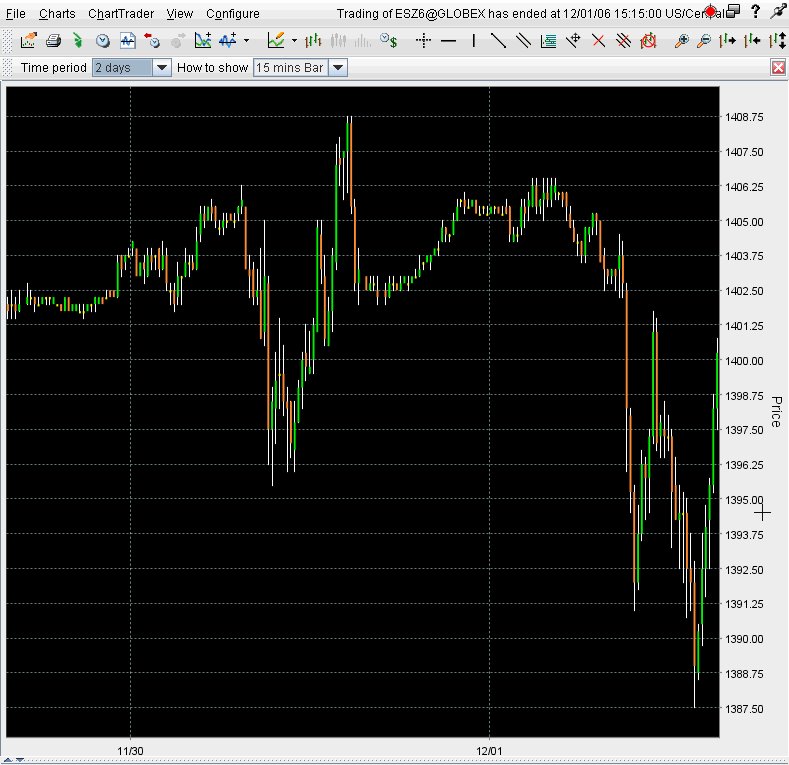
Task: Click the '15 mins Bar' combo box field
Action: click(291, 67)
